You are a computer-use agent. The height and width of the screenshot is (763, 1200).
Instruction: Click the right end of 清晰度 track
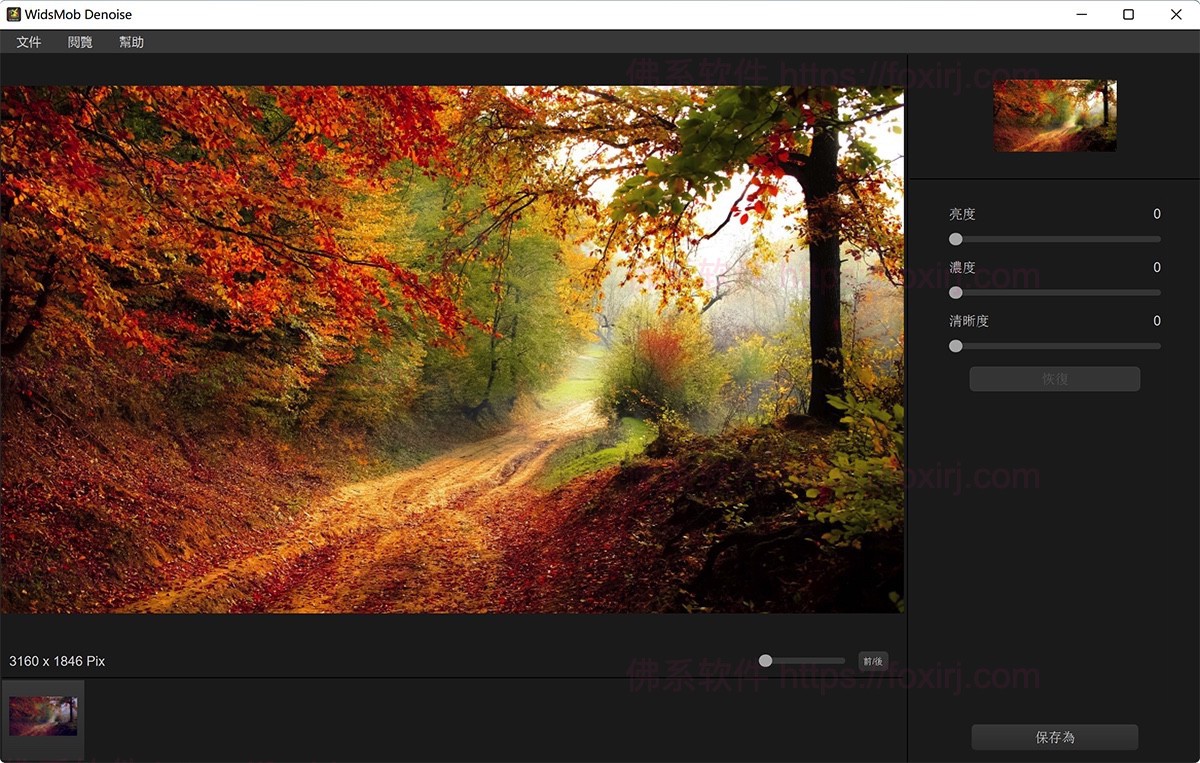1157,346
